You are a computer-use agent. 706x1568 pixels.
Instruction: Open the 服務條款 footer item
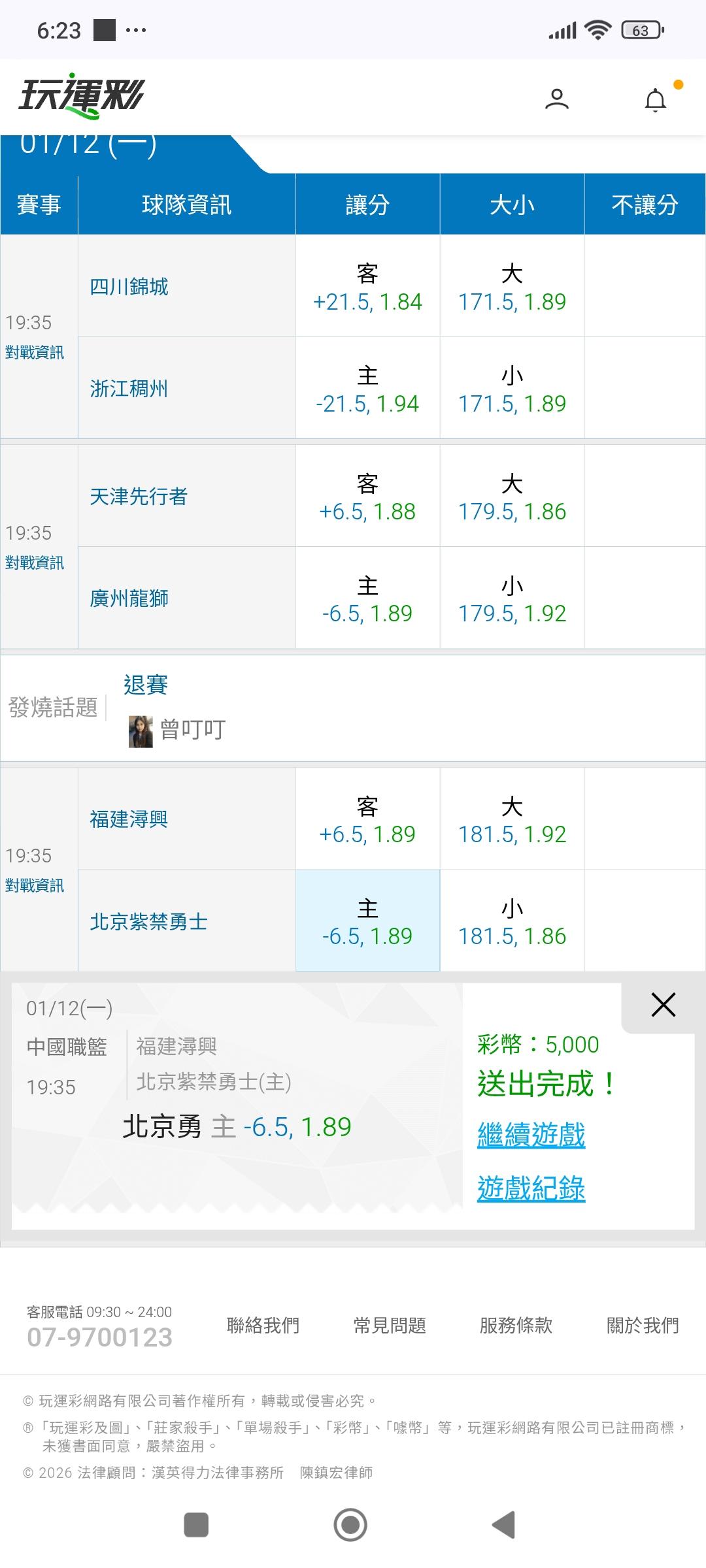[516, 1326]
